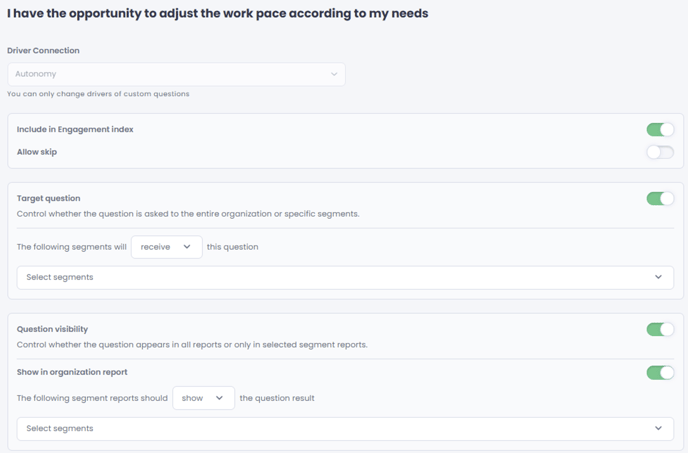Enable the Allow skip toggle

tap(660, 152)
